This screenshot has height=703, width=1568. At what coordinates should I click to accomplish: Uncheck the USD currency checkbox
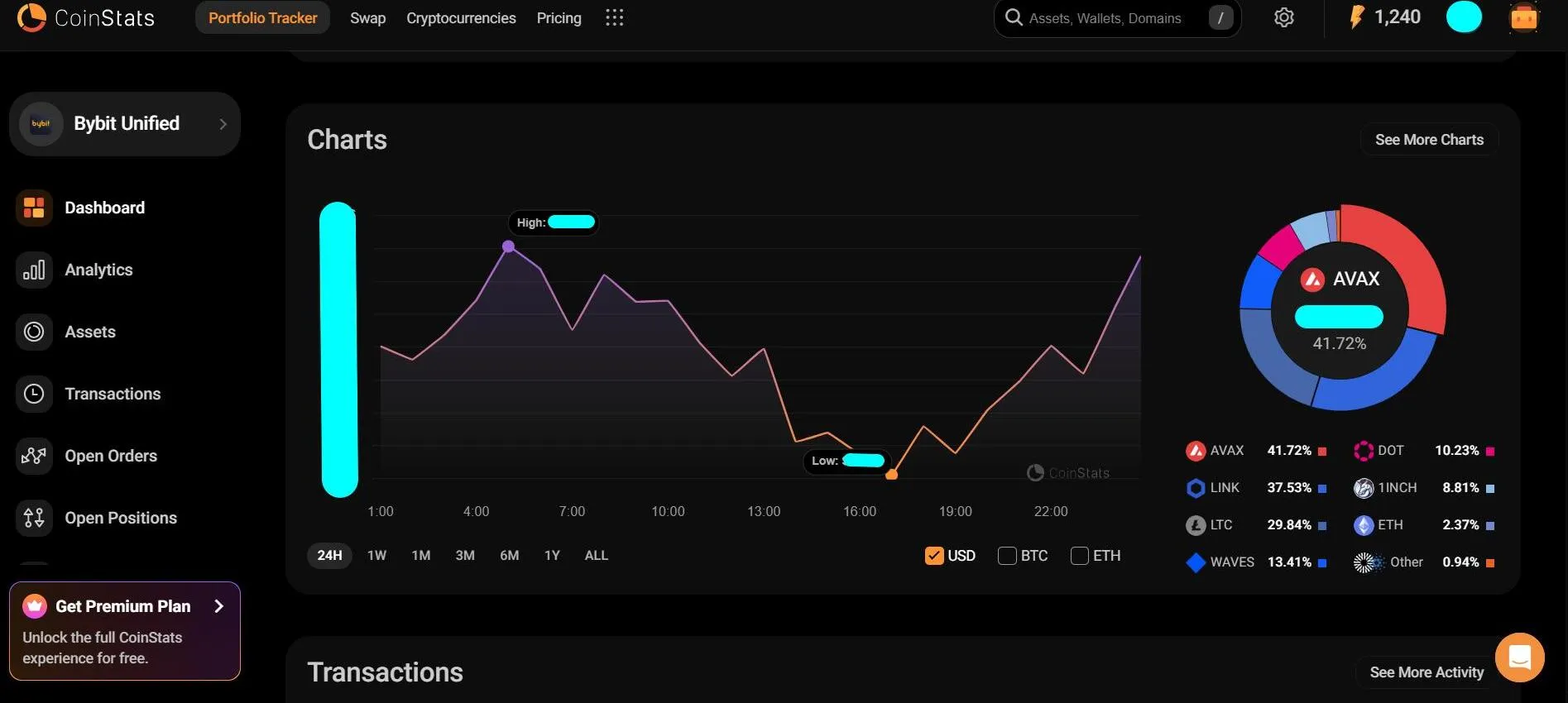(x=934, y=556)
